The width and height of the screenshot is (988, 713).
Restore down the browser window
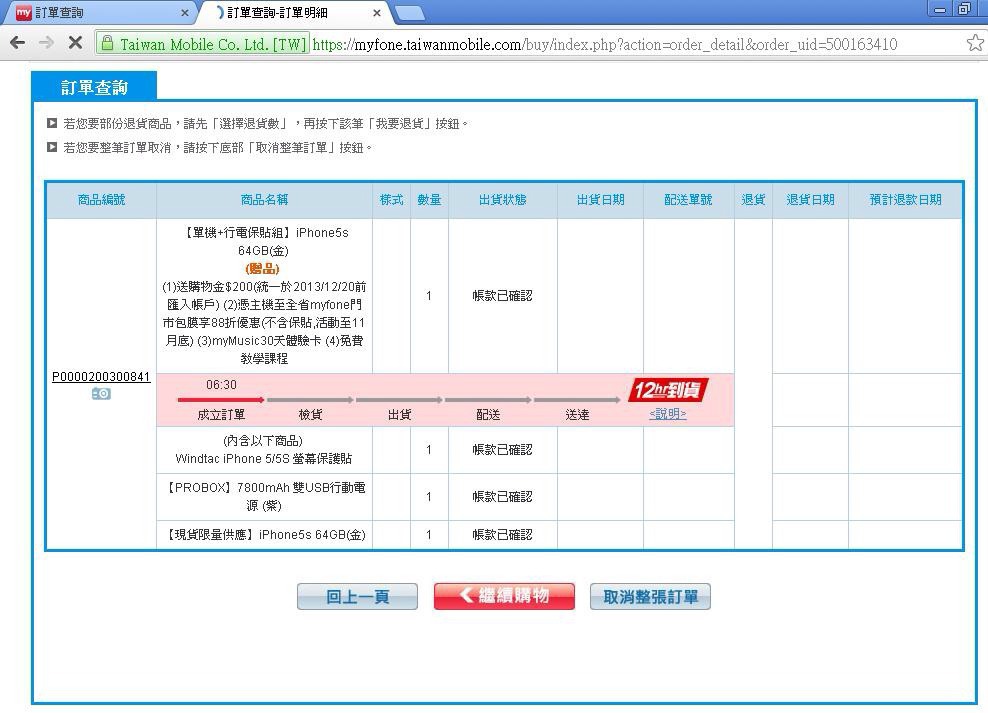tap(964, 9)
